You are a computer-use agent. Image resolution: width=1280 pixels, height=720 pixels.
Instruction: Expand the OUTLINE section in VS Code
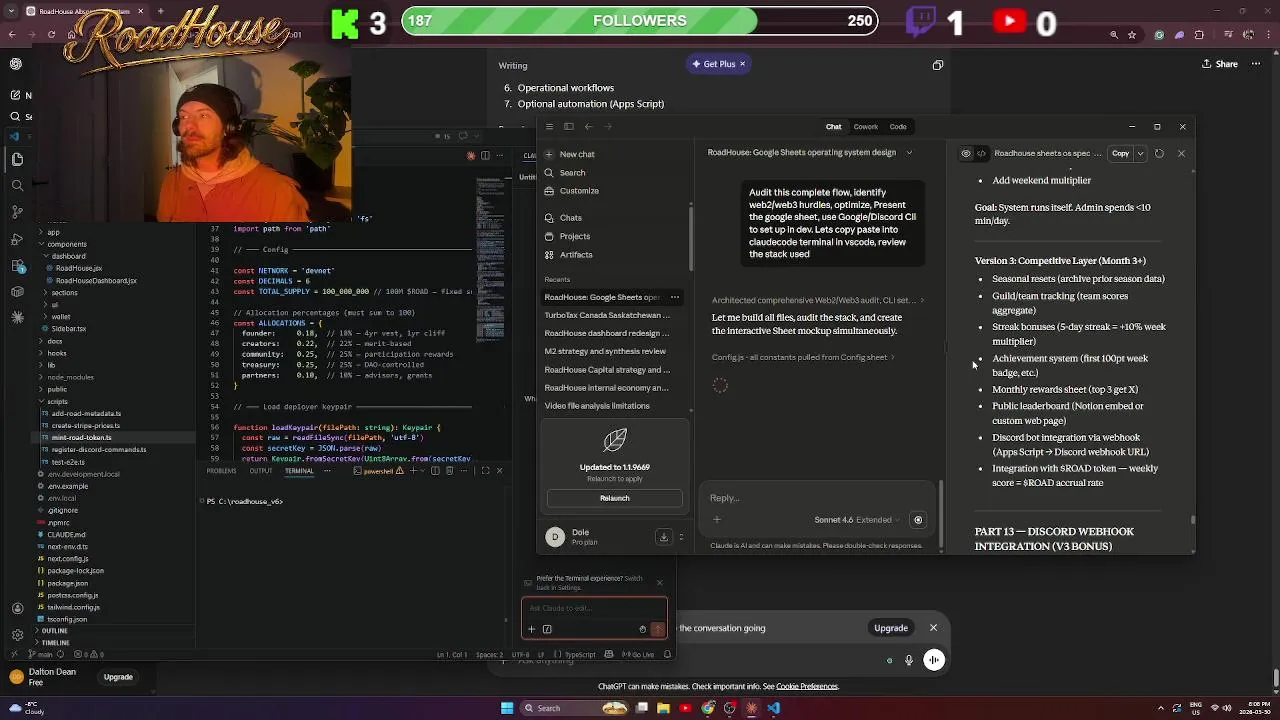pos(55,631)
